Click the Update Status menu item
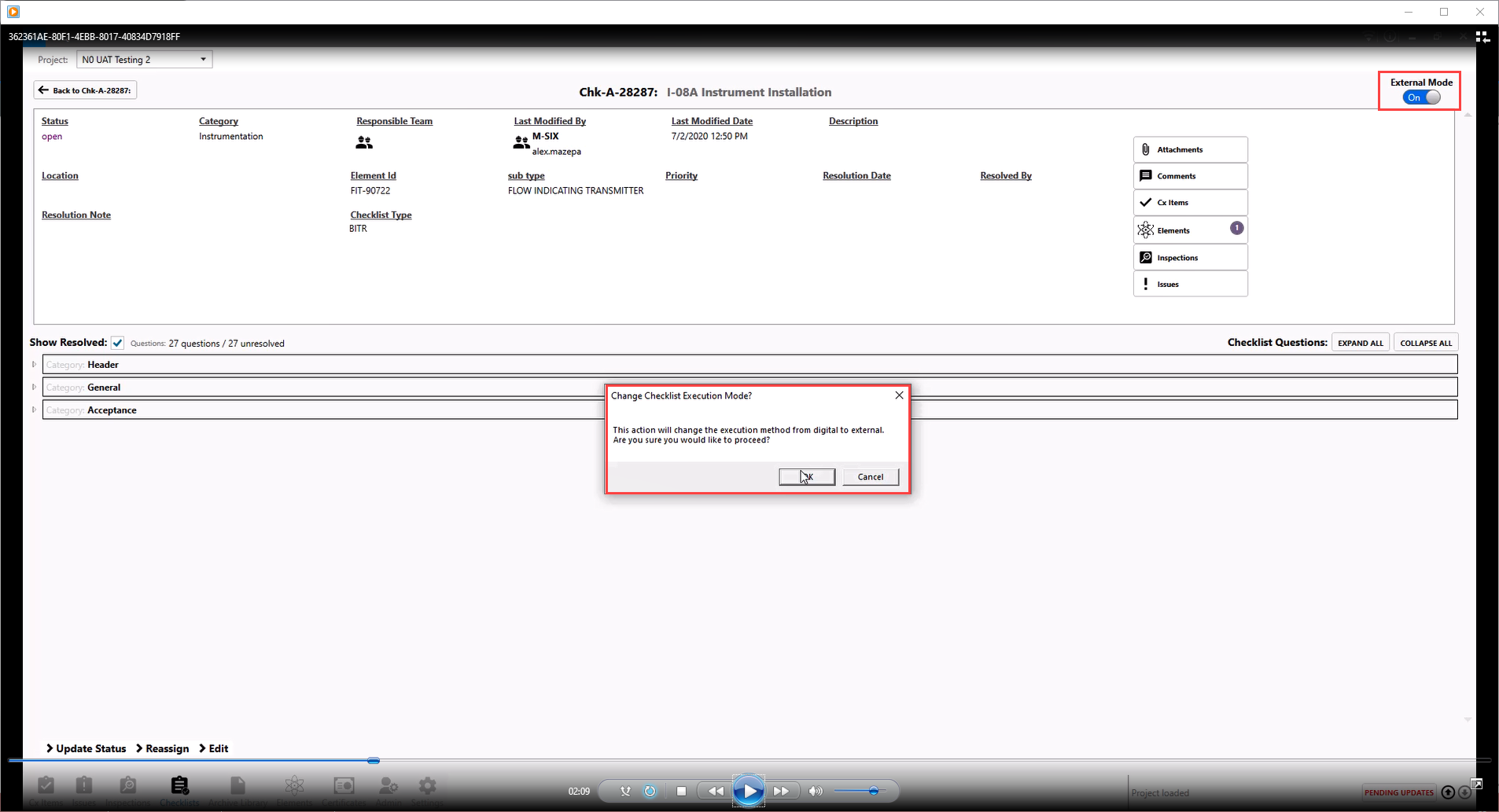The image size is (1499, 812). pos(86,748)
